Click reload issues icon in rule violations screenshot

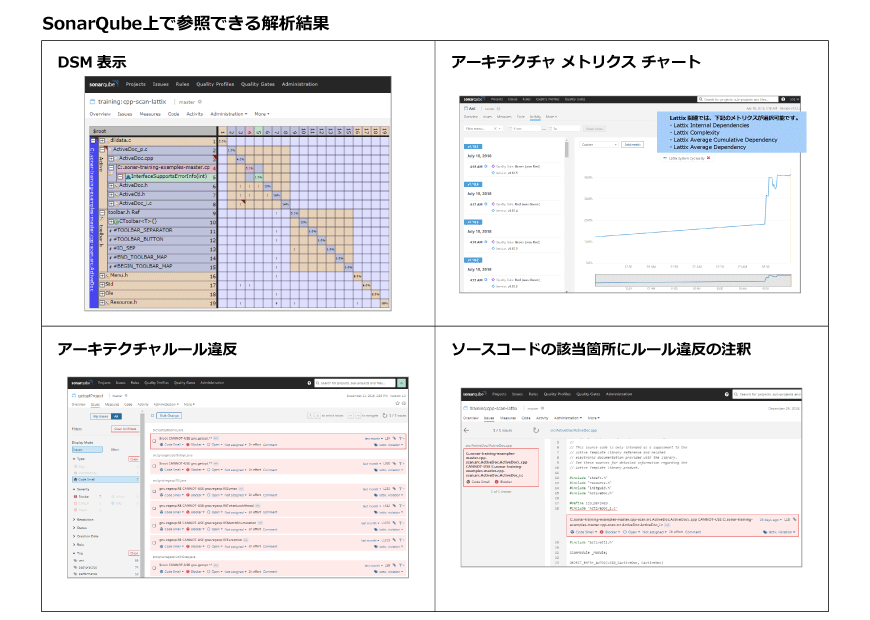point(385,415)
